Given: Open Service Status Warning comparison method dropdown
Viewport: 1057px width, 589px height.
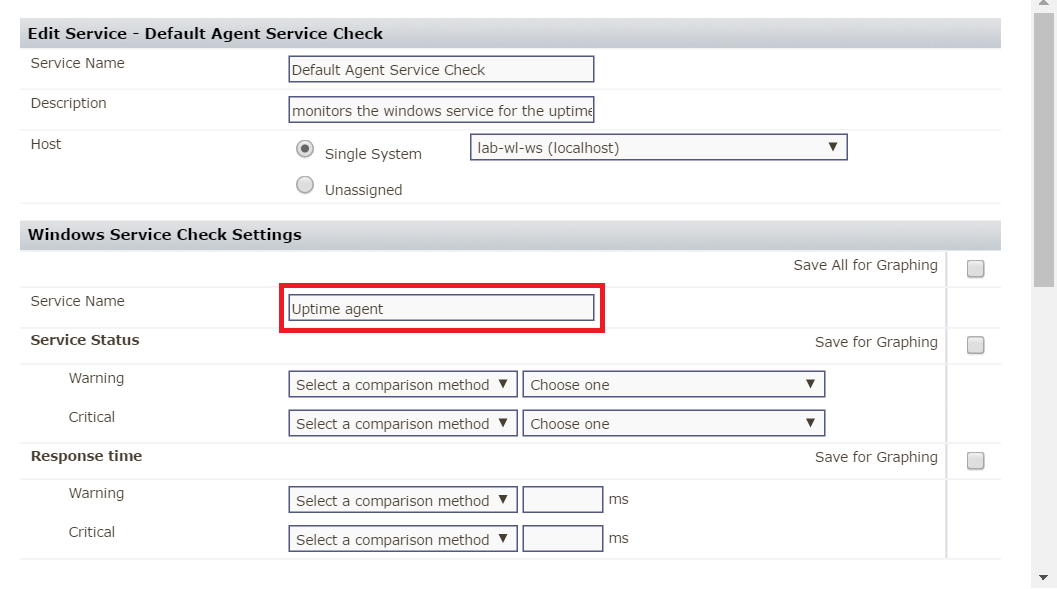Looking at the screenshot, I should (x=403, y=385).
